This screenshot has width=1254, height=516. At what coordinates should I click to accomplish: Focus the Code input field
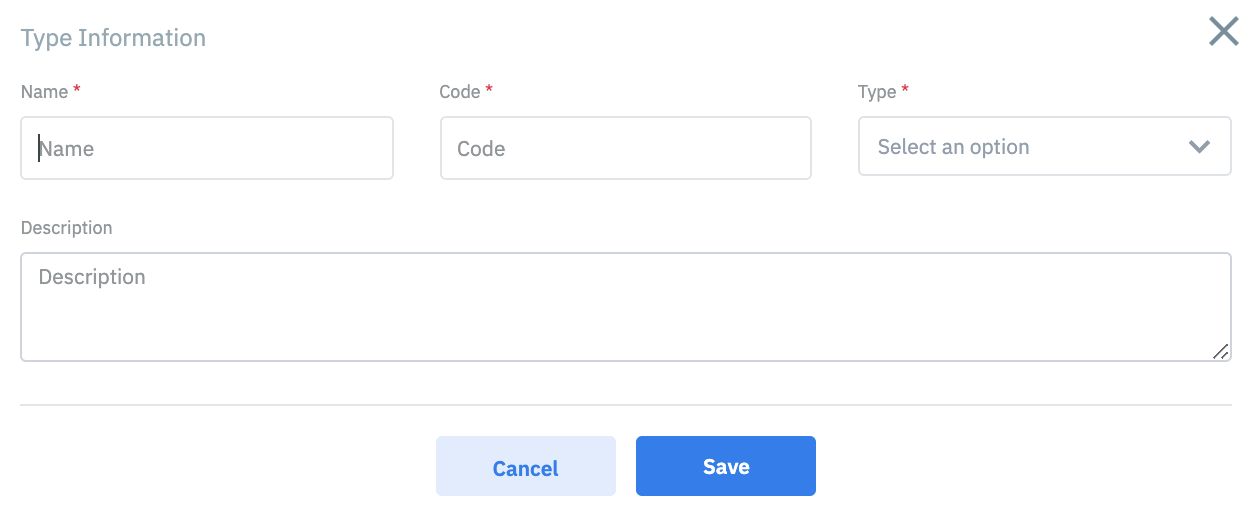click(625, 149)
